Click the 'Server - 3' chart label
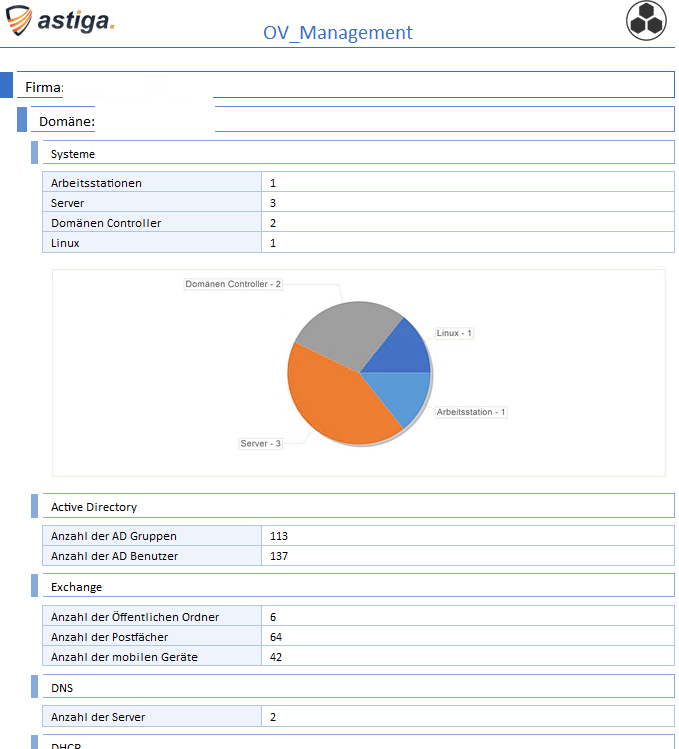 click(x=260, y=443)
